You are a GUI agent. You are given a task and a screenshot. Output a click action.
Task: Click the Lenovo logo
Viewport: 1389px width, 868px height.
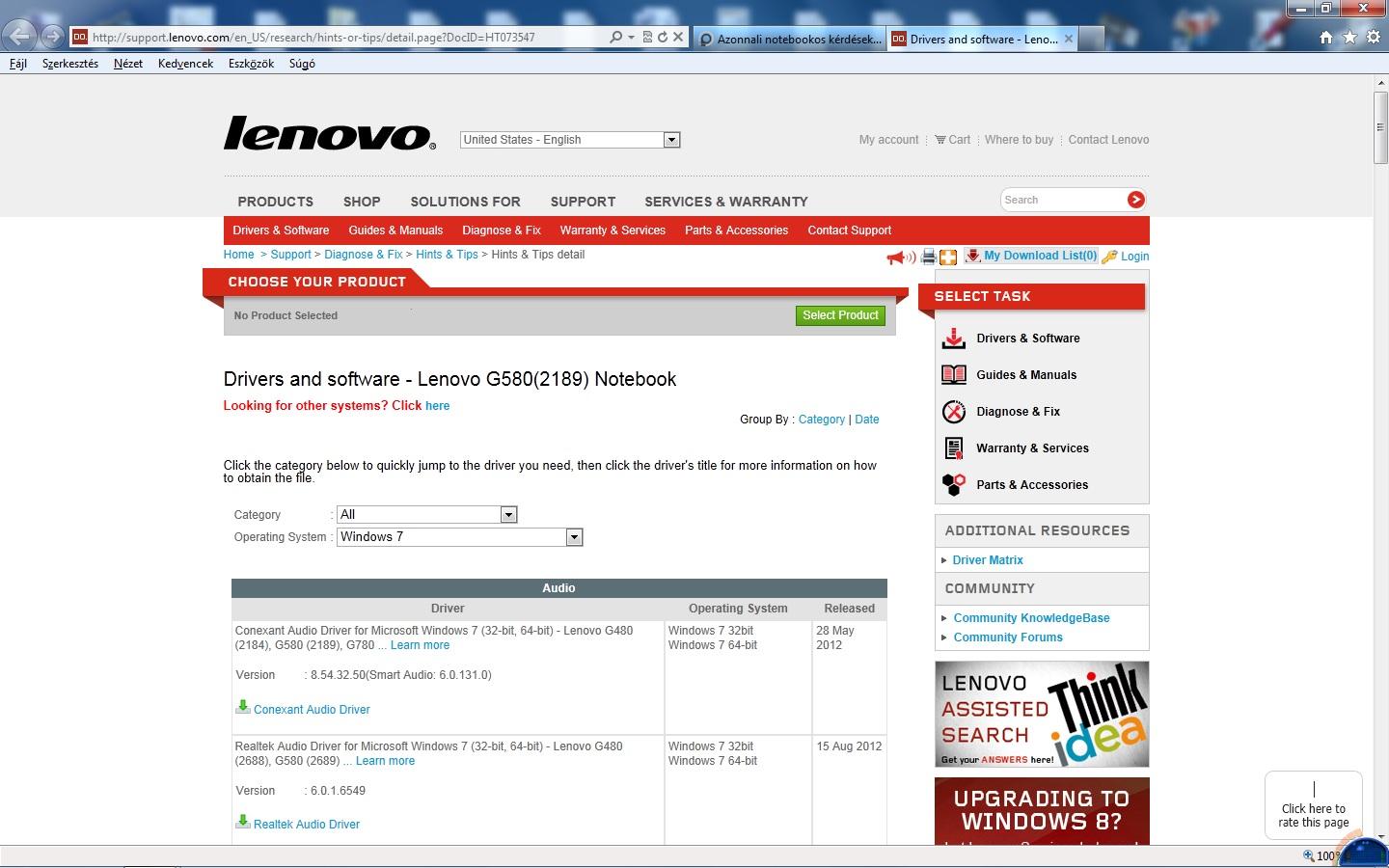point(330,133)
